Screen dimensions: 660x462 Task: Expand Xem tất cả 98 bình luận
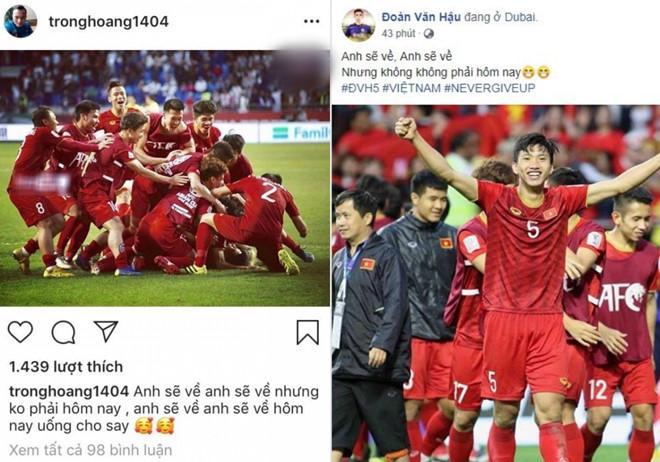[x=90, y=450]
